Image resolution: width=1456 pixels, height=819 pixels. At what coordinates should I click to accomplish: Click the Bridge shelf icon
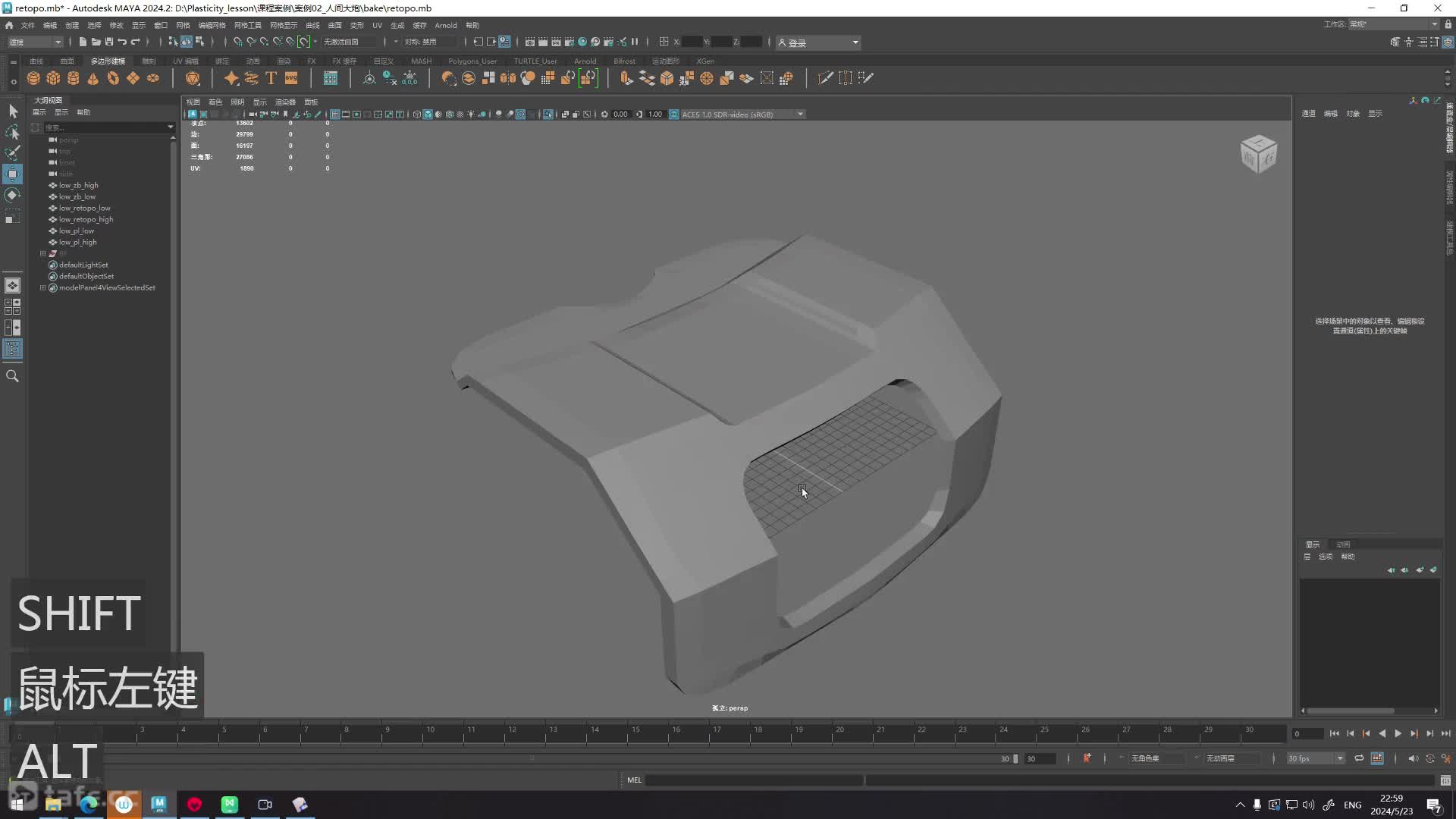[x=647, y=78]
